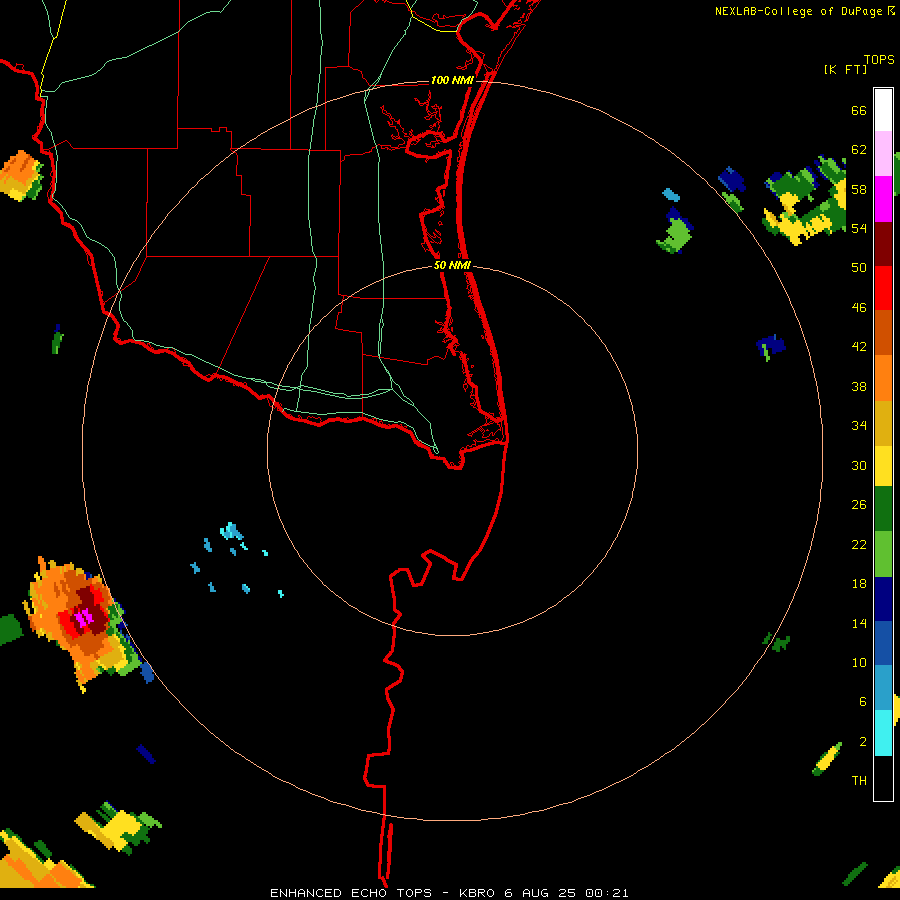900x900 pixels.
Task: Click the dark green 26 kft legend swatch
Action: (x=883, y=509)
